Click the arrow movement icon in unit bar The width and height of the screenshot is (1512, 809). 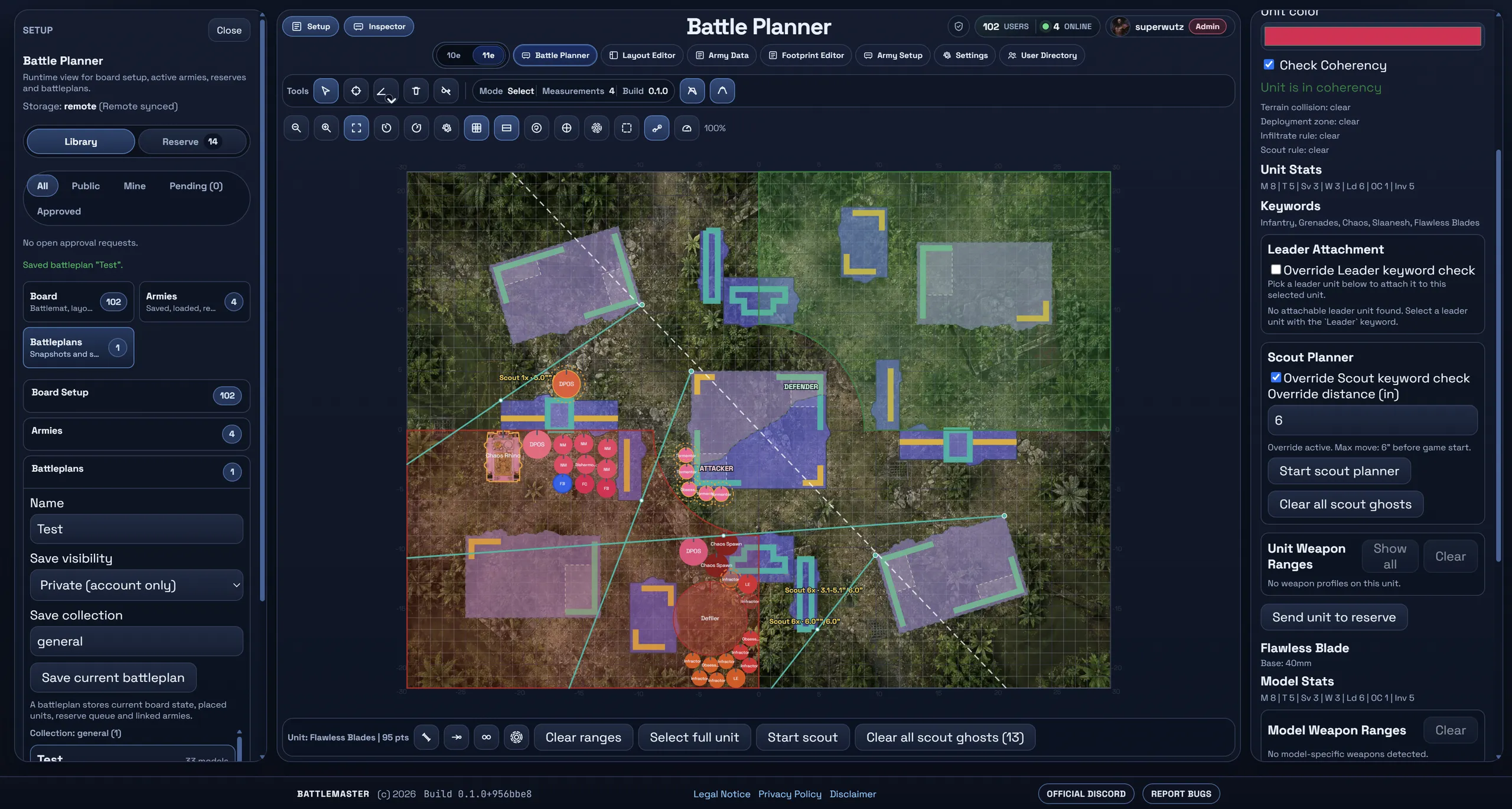tap(457, 737)
